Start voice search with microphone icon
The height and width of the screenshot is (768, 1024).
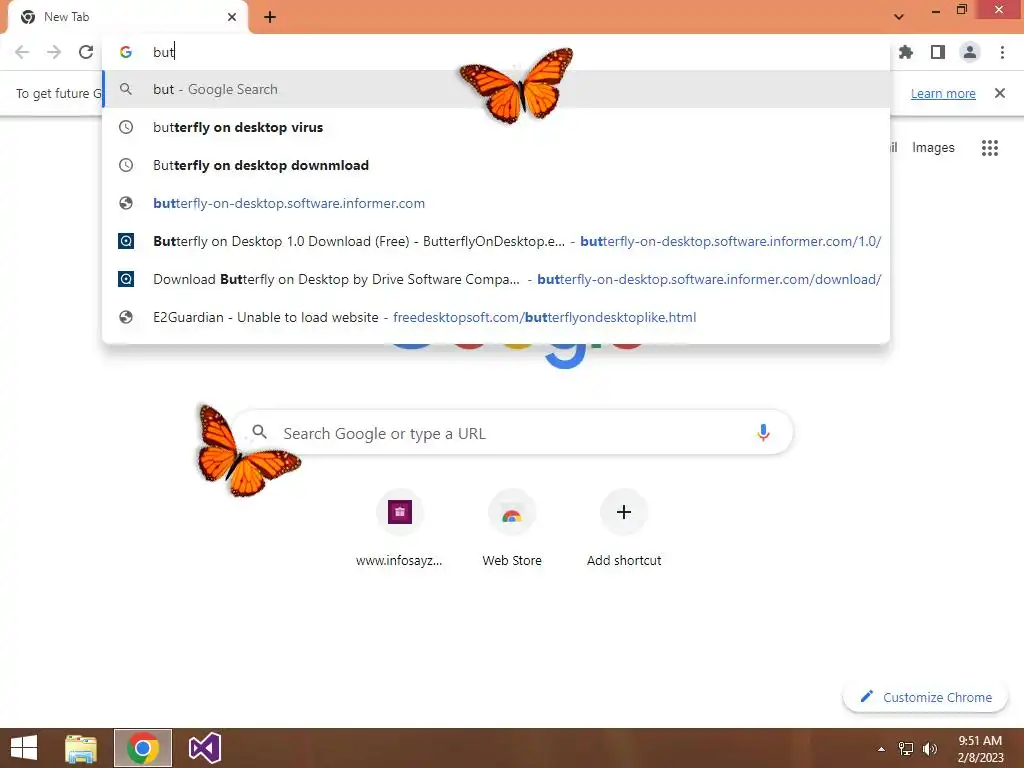pyautogui.click(x=763, y=432)
